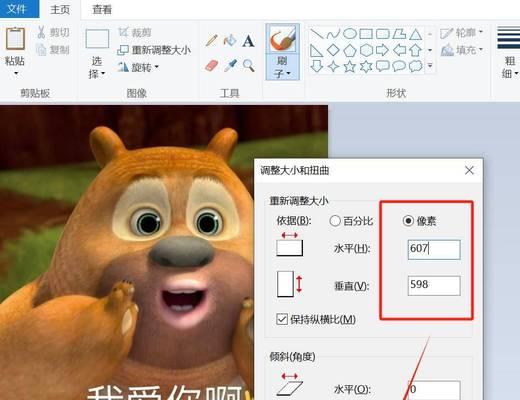
Task: Click 重新调整大小 resize button
Action: 154,50
